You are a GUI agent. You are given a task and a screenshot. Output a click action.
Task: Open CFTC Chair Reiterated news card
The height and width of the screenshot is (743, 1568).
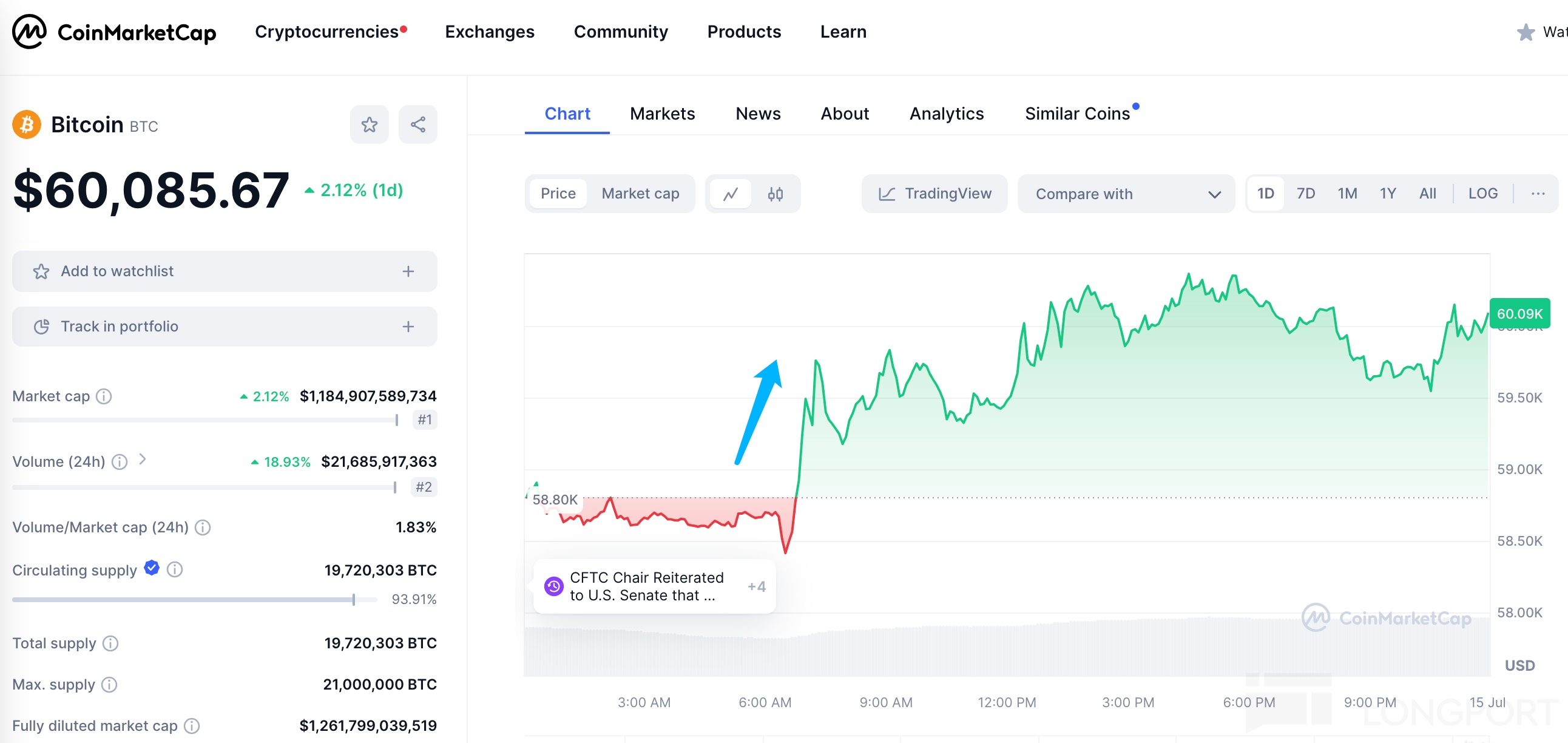click(x=654, y=586)
